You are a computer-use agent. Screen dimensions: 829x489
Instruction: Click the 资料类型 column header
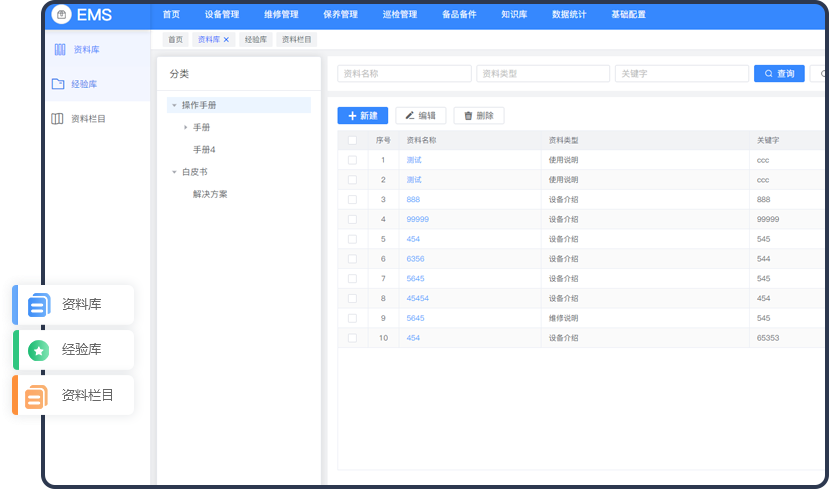click(x=564, y=140)
